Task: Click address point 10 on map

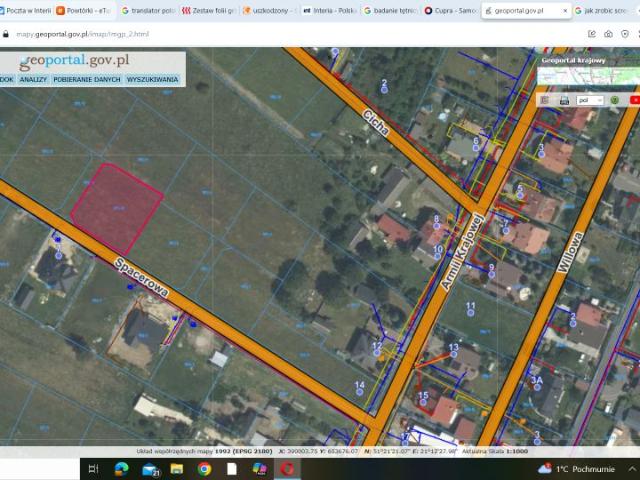Action: coord(438,253)
